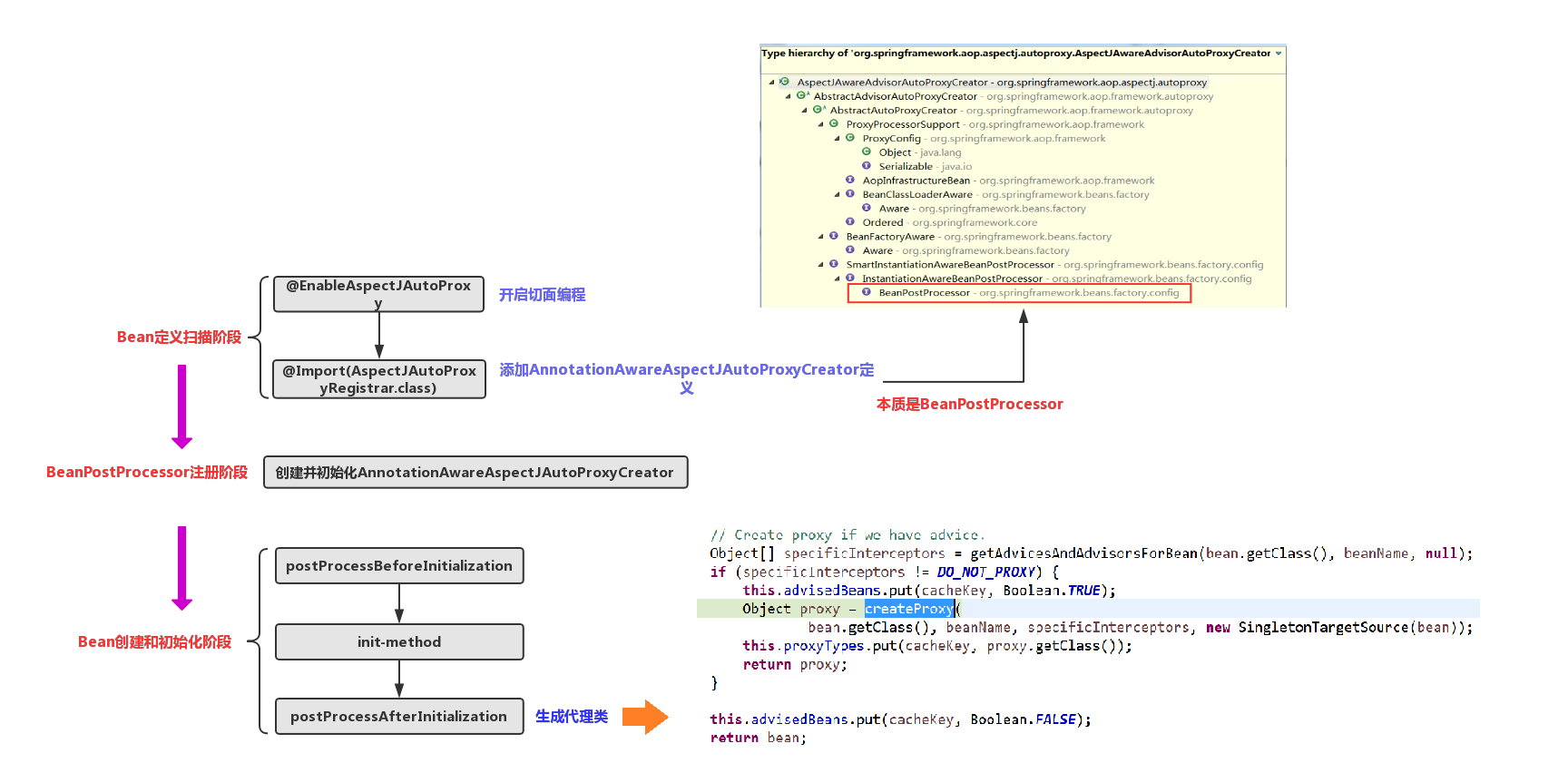The image size is (1568, 763).
Task: Click the 'return bean;' code line
Action: (758, 738)
